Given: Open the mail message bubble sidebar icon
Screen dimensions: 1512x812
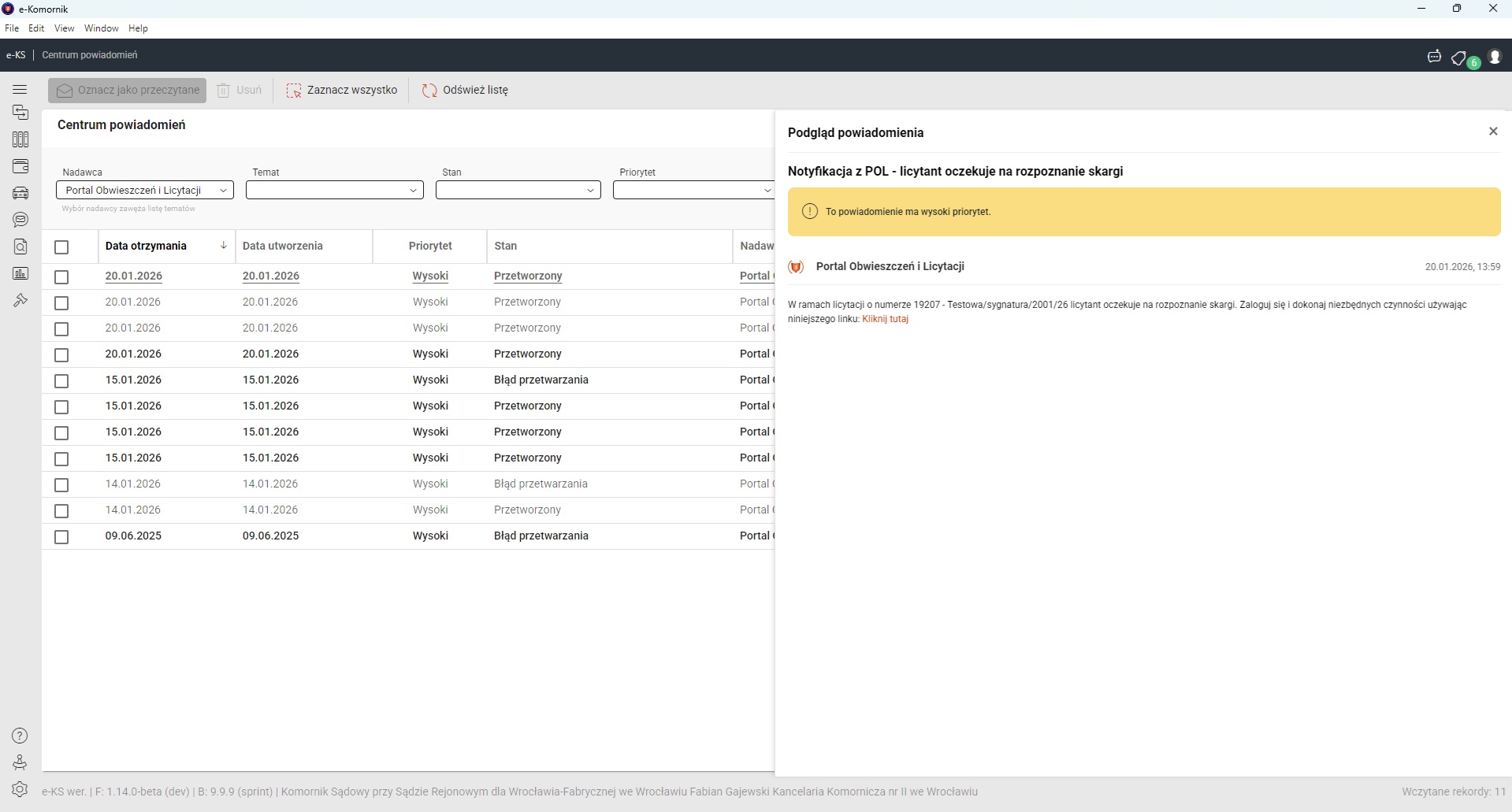Looking at the screenshot, I should coord(20,220).
